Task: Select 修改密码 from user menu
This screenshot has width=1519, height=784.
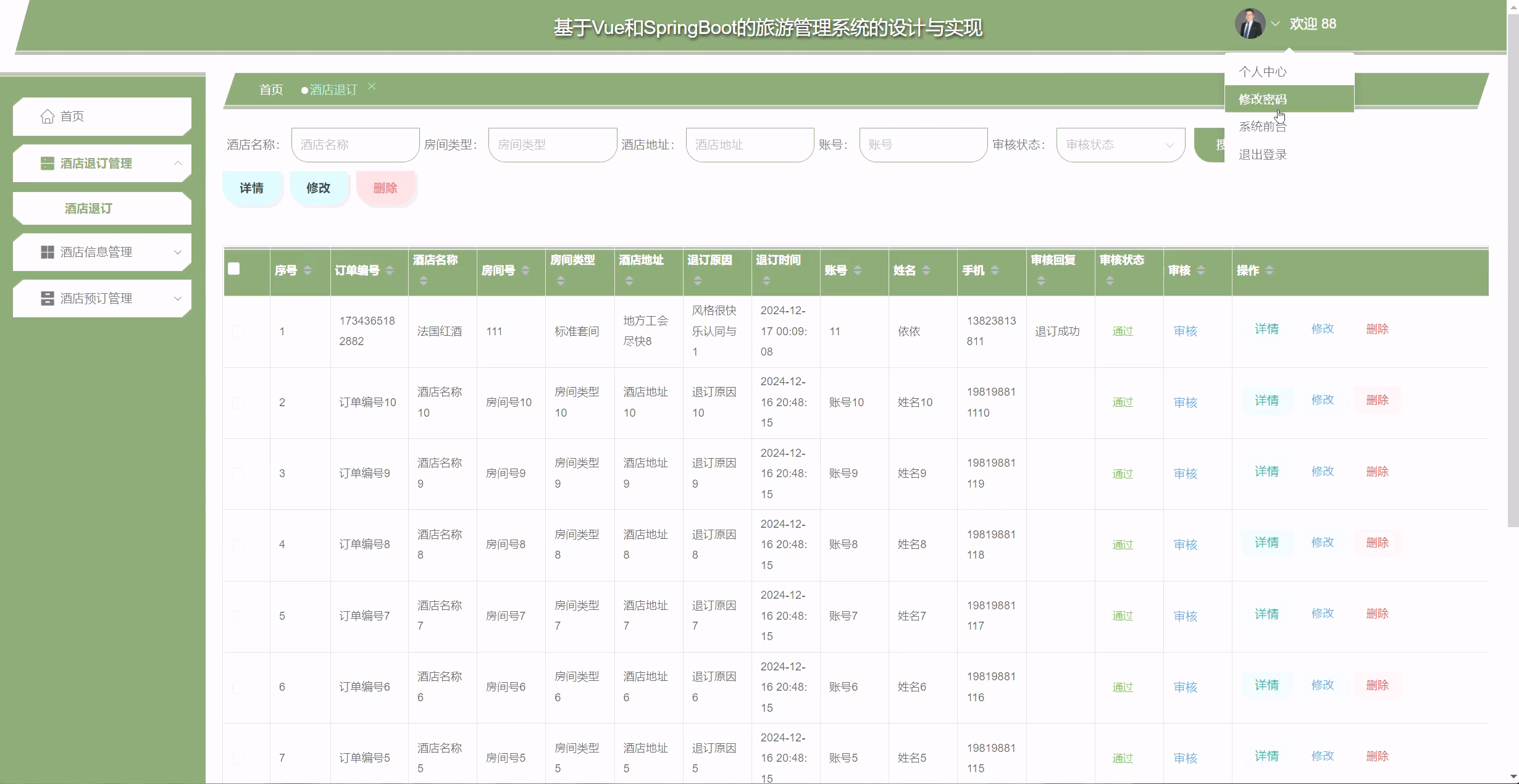Action: pyautogui.click(x=1289, y=99)
